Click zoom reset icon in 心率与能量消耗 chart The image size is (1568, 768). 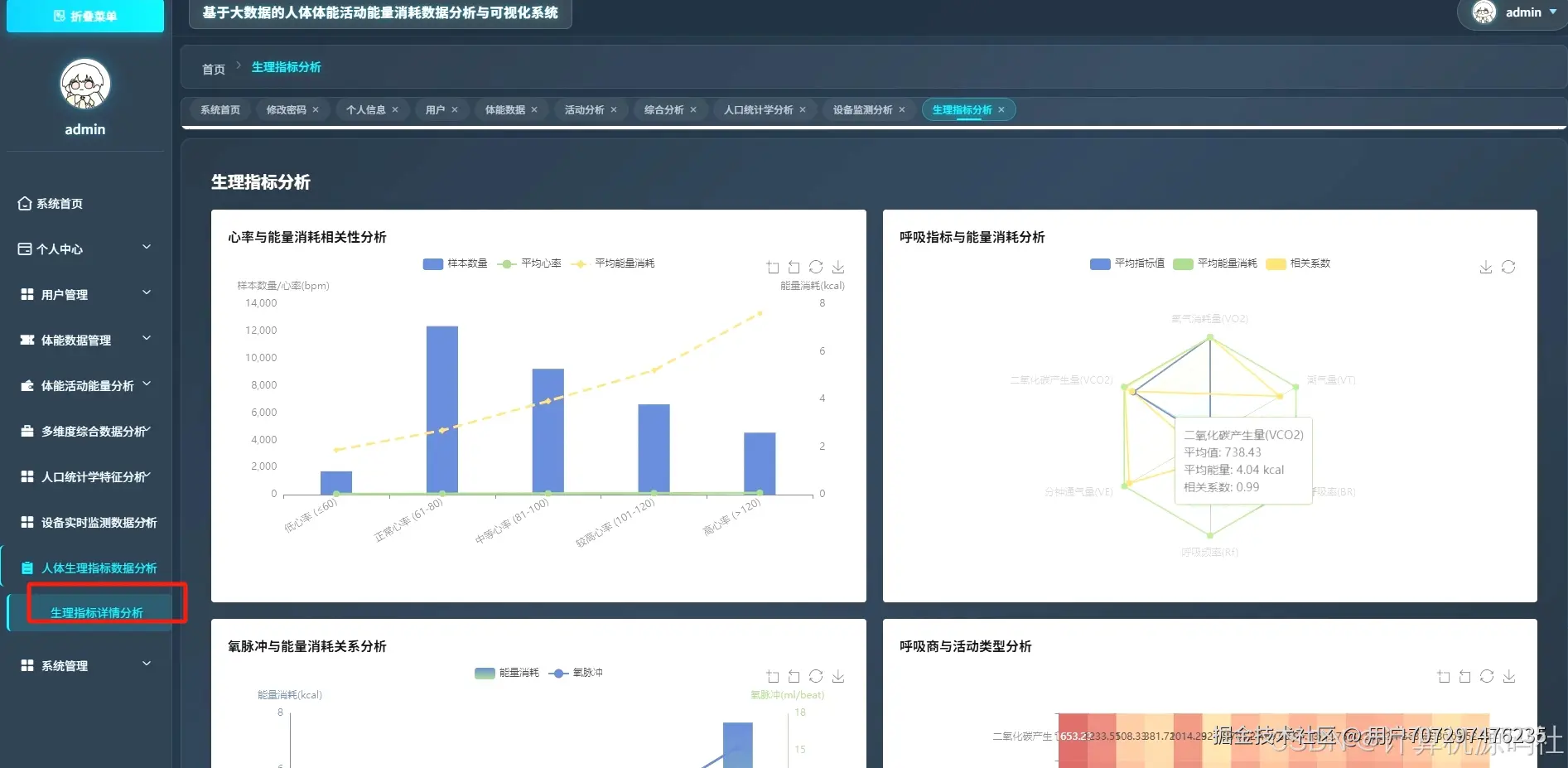point(794,267)
